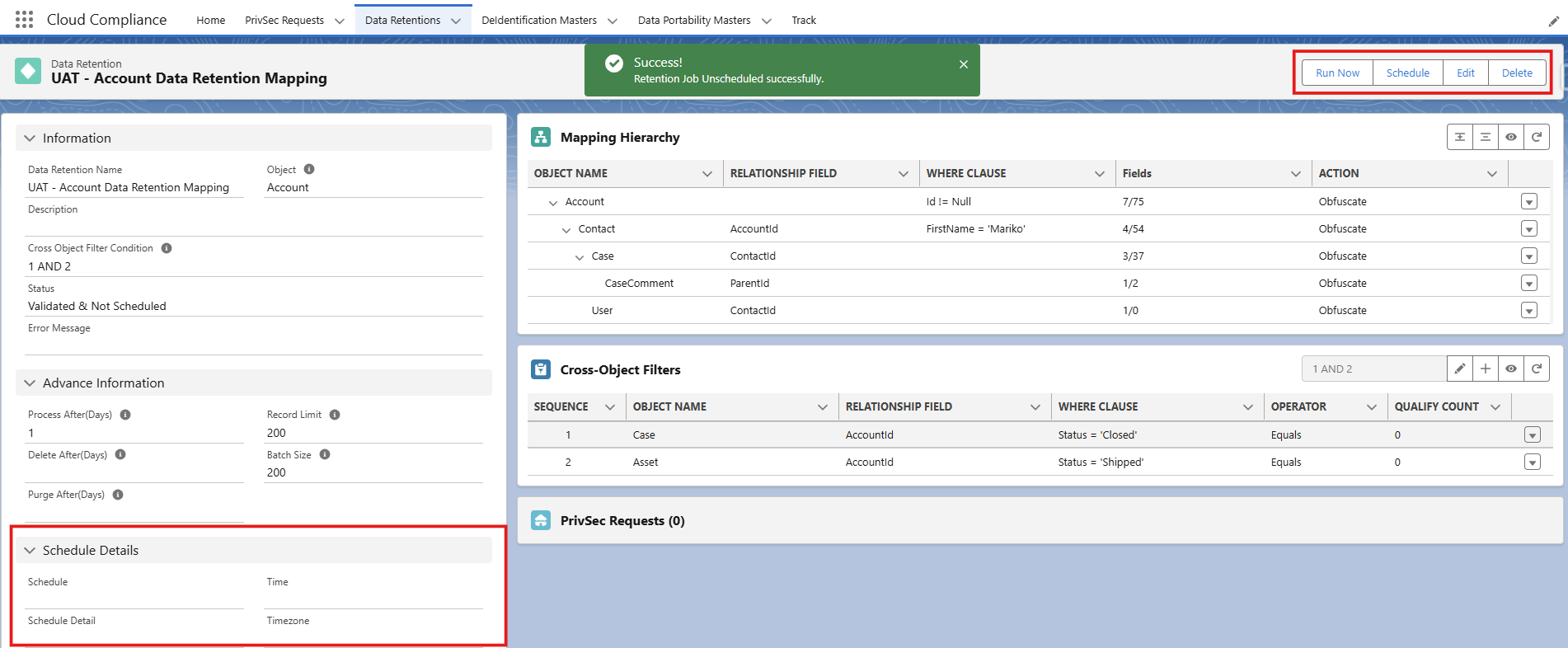Go to the Home tab

pyautogui.click(x=210, y=20)
